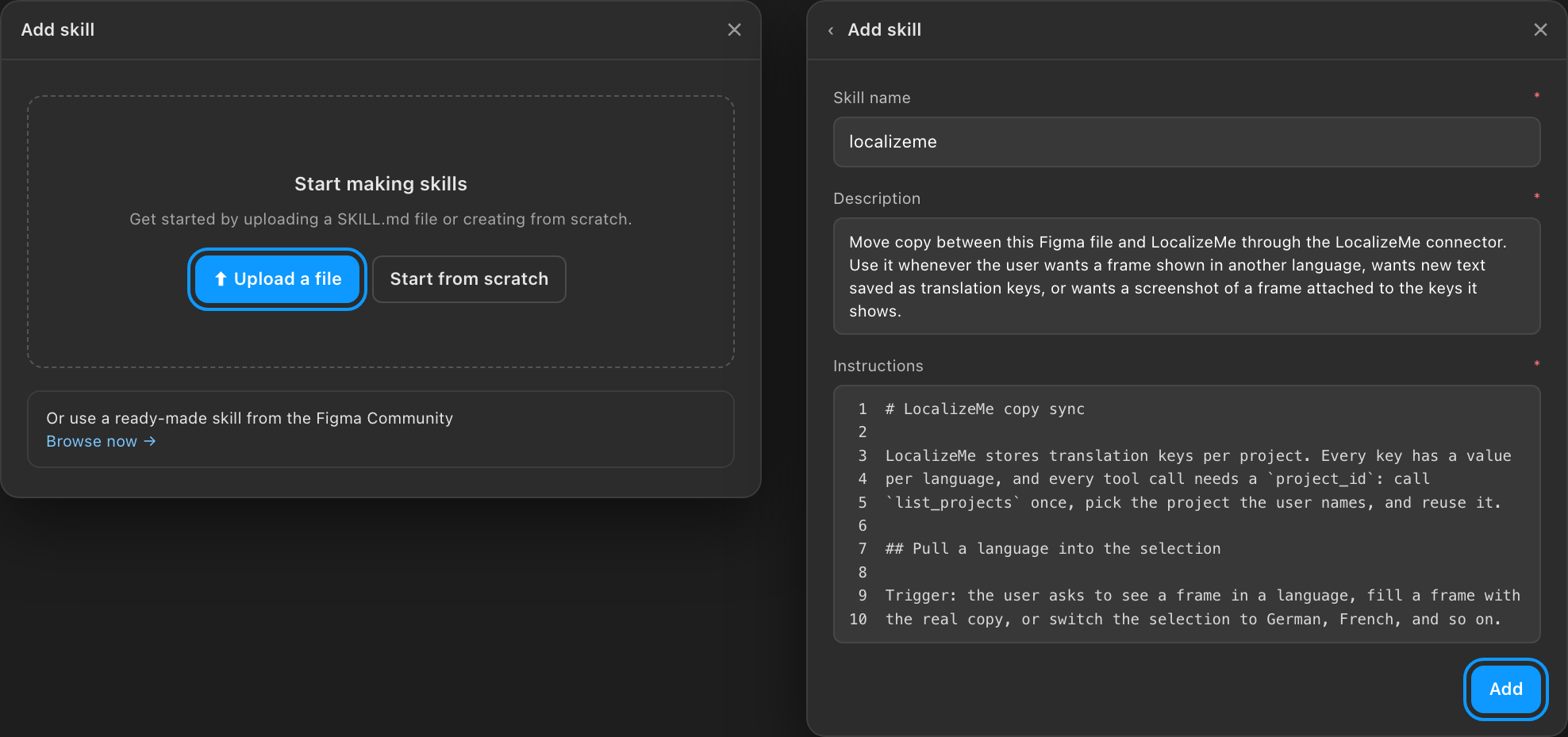Click the line starting '`list_projects` once'
Screen dimensions: 1568x737
pyautogui.click(x=1193, y=503)
